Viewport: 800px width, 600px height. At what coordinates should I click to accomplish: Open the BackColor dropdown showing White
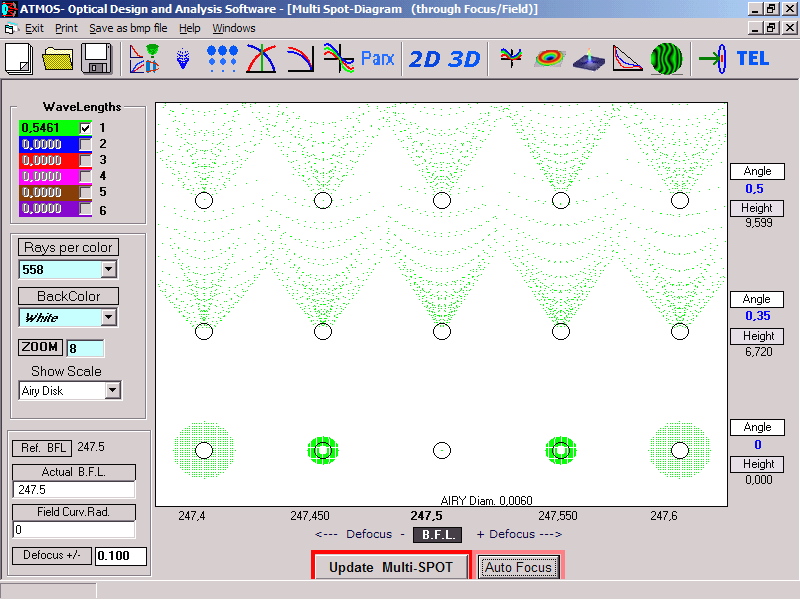(x=109, y=317)
